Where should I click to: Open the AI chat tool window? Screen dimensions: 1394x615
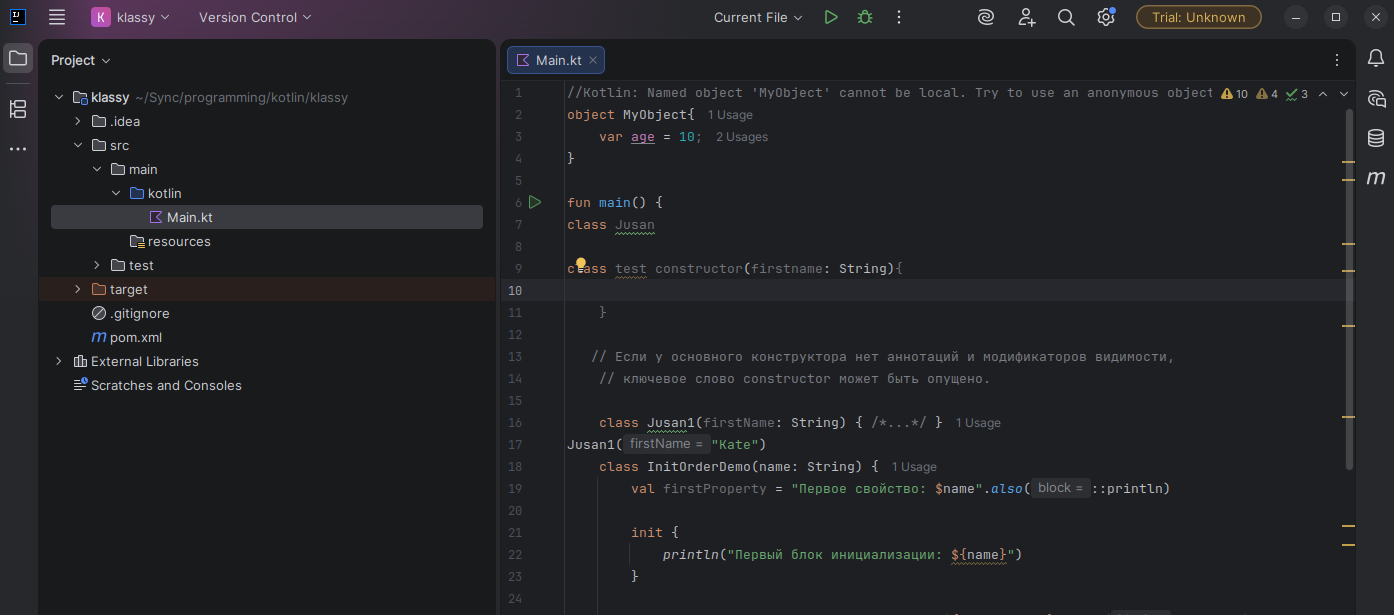point(1376,99)
